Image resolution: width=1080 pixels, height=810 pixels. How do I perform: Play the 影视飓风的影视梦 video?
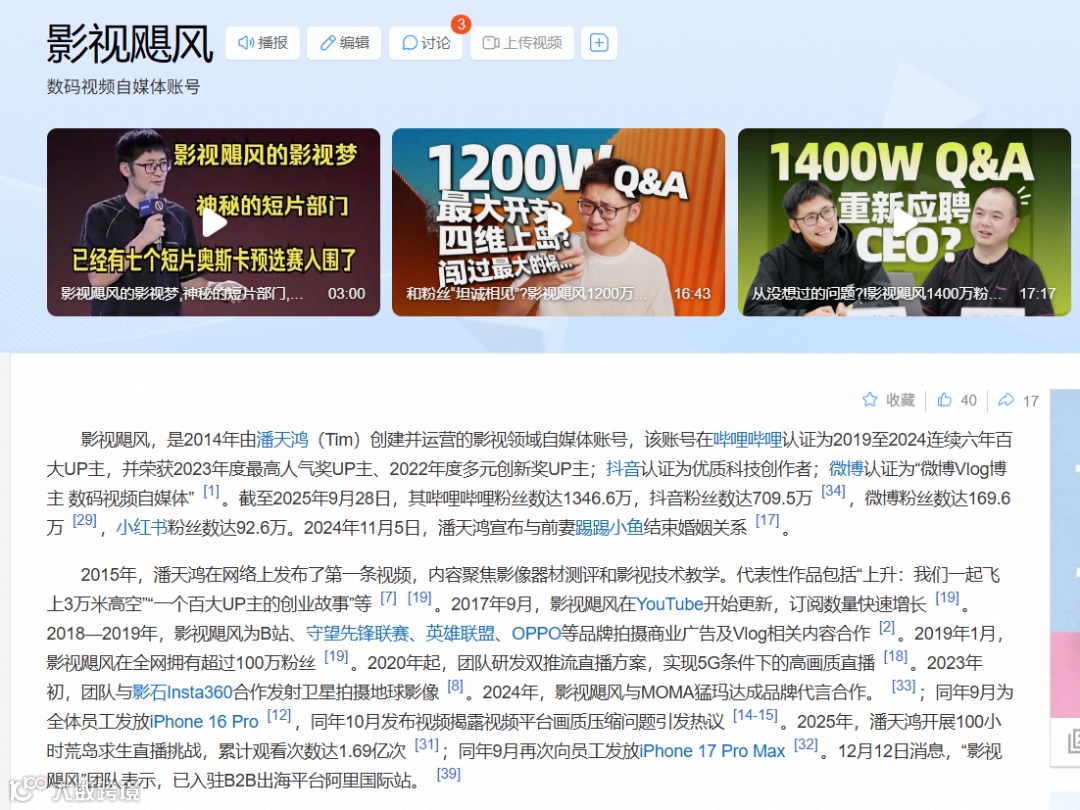click(x=214, y=222)
